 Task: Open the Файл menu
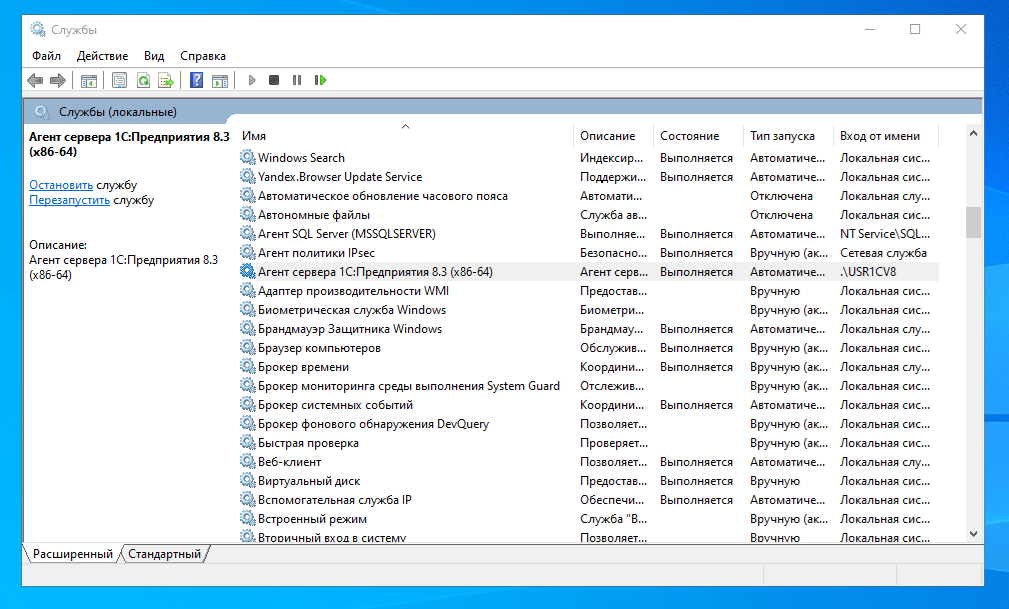pyautogui.click(x=46, y=56)
